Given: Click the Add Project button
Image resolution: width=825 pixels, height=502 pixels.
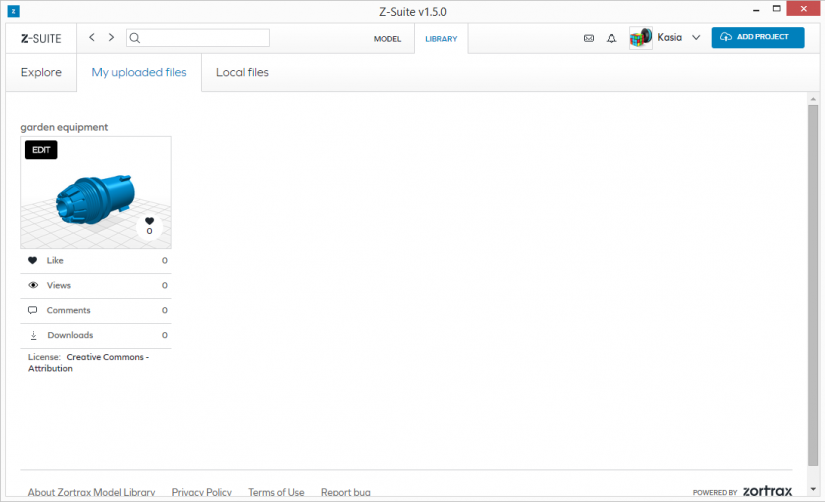Looking at the screenshot, I should pos(758,37).
